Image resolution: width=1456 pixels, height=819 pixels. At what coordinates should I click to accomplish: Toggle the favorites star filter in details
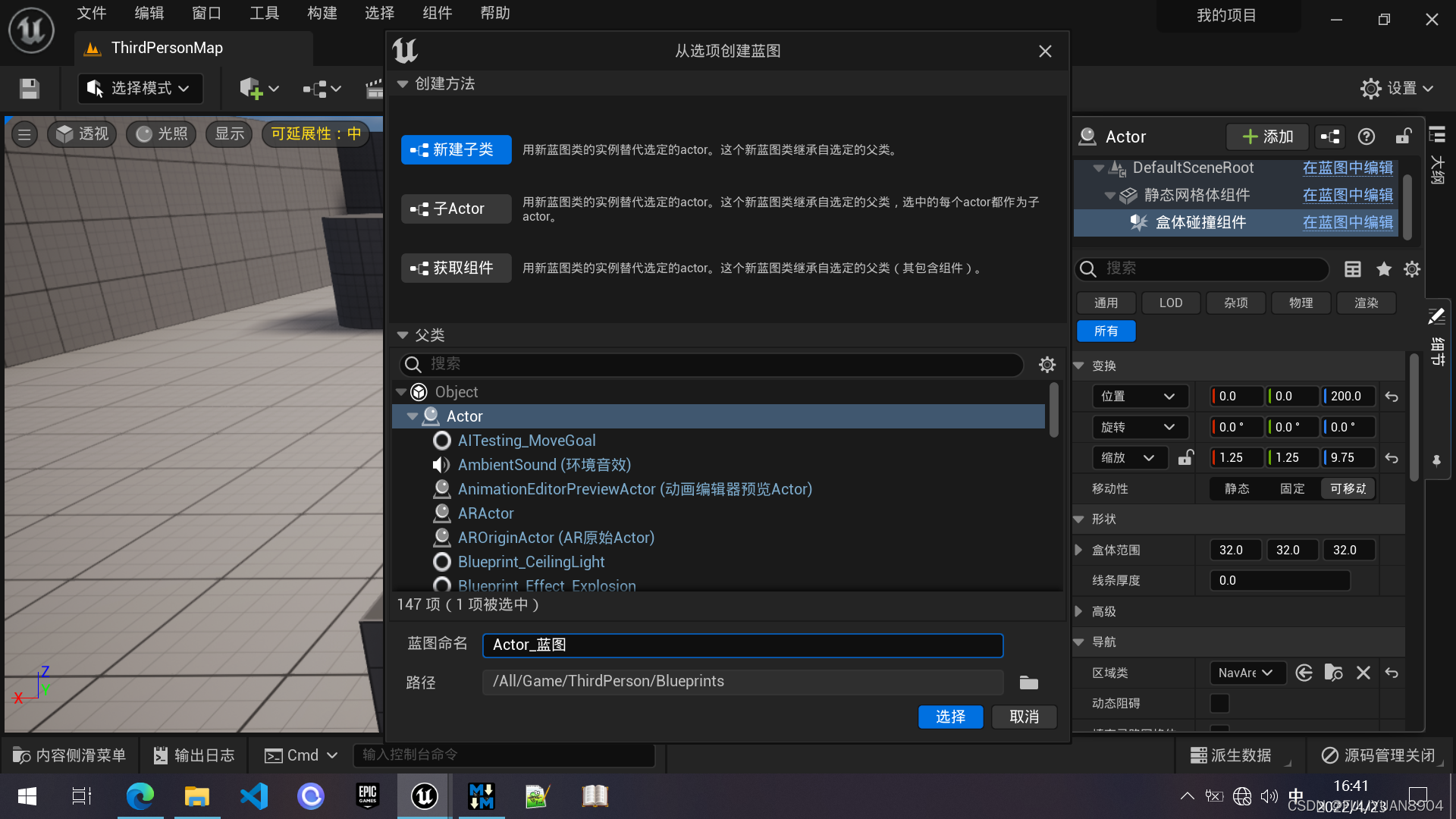[1383, 269]
